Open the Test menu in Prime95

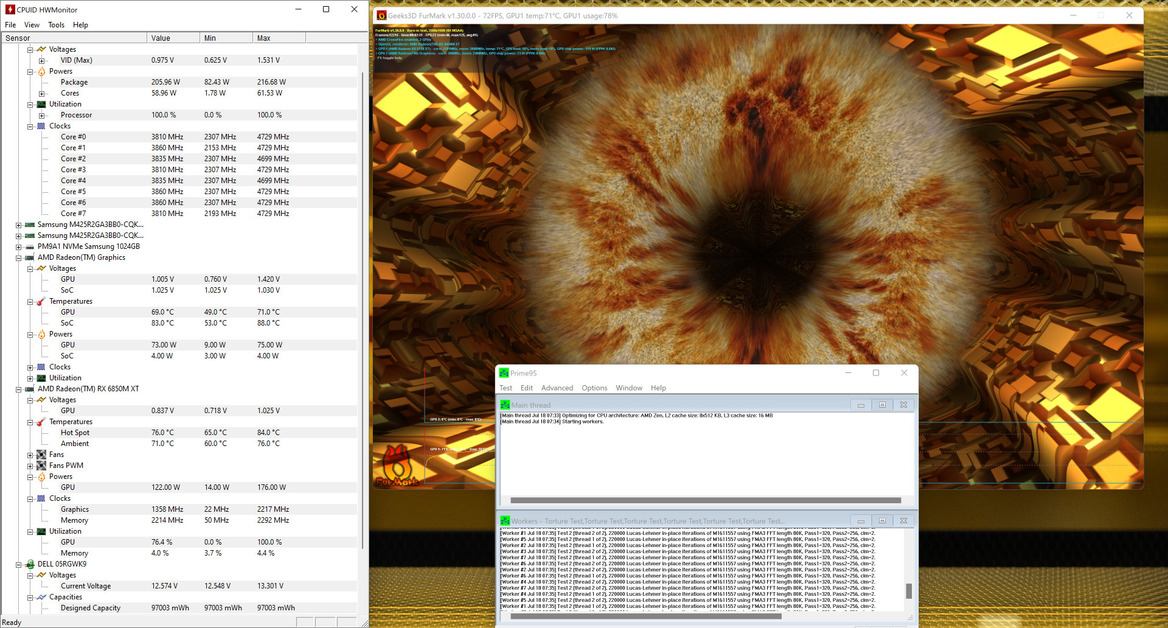click(506, 388)
